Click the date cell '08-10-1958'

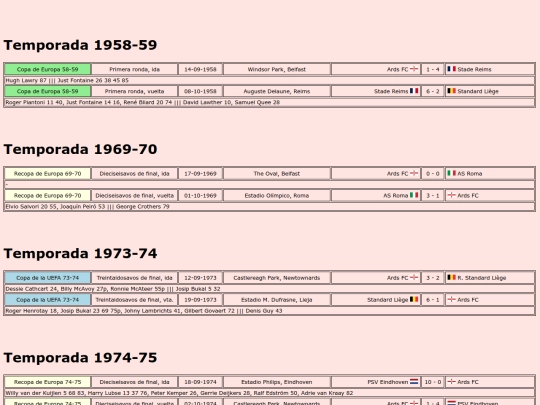[x=200, y=91]
